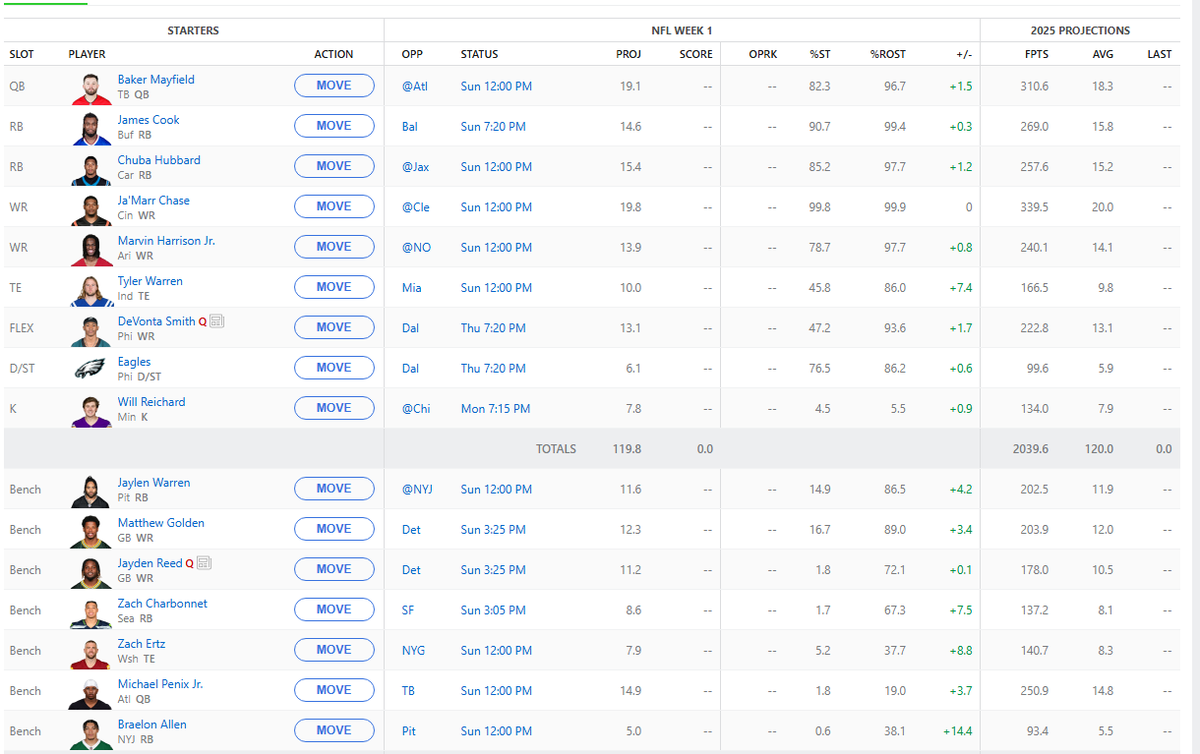Image resolution: width=1200 pixels, height=754 pixels.
Task: Click Will Reichard's headshot photo
Action: 91,409
